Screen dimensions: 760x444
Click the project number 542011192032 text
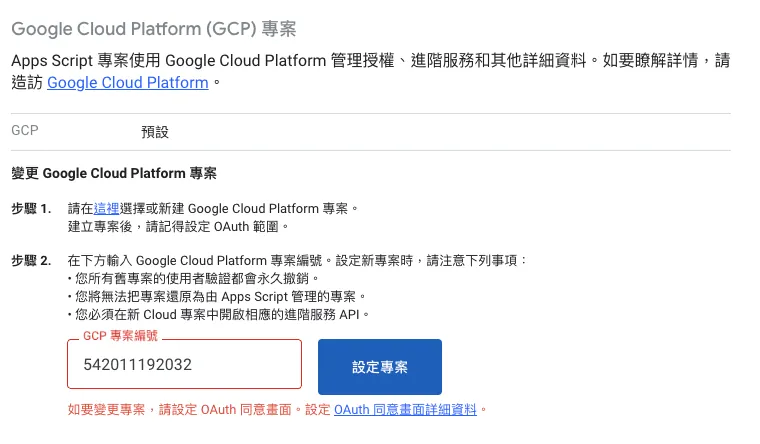pos(139,365)
